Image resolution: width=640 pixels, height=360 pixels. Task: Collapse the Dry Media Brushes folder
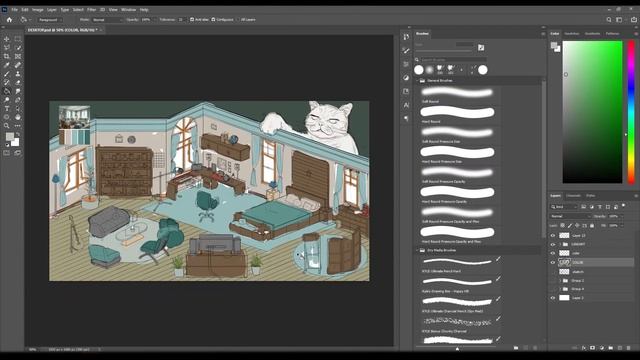pyautogui.click(x=417, y=250)
